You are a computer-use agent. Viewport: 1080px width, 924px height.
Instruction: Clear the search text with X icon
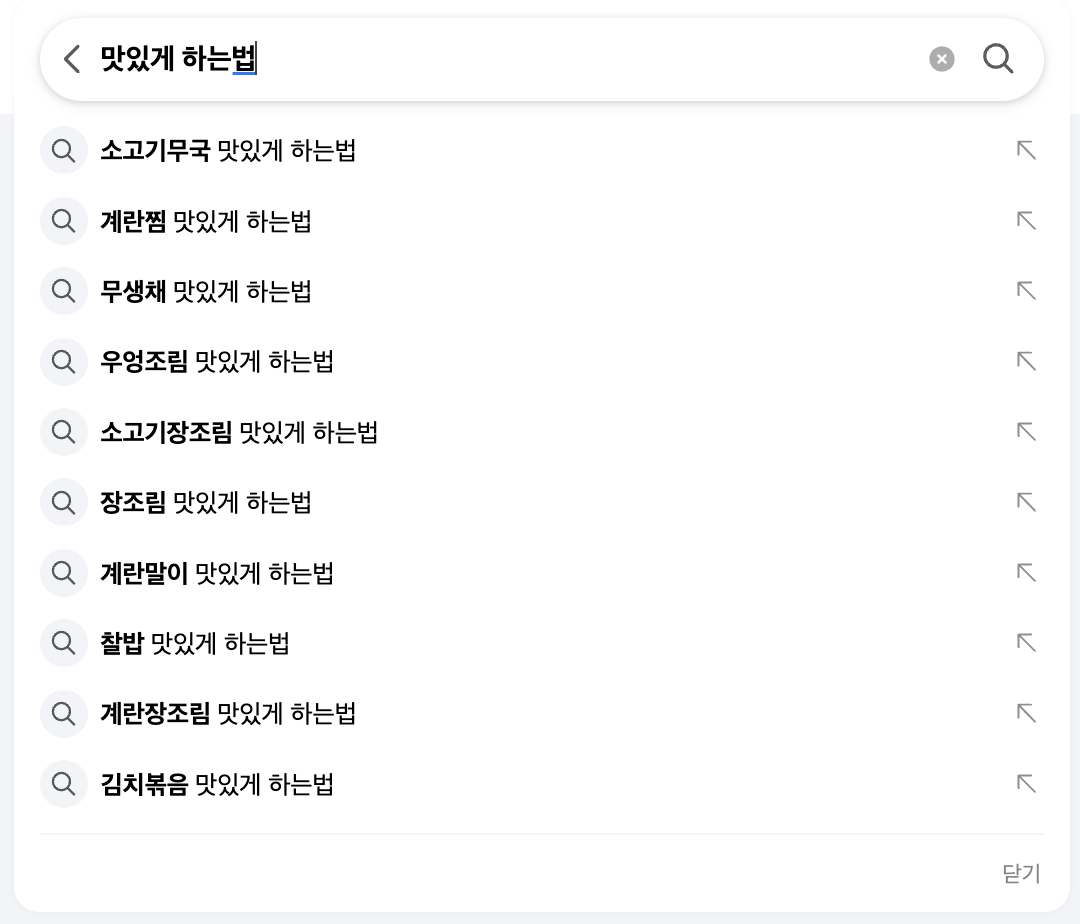(x=942, y=59)
